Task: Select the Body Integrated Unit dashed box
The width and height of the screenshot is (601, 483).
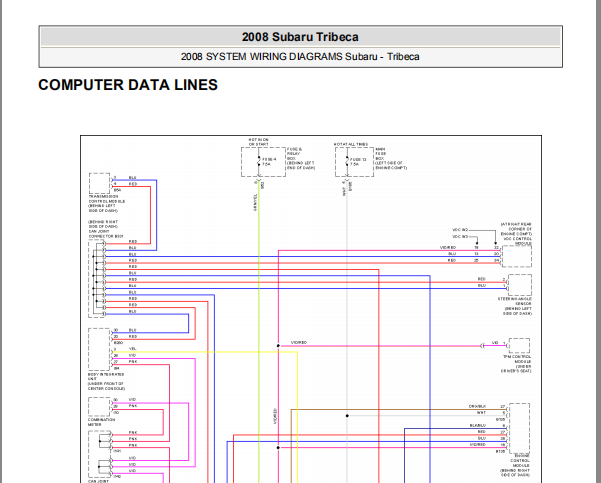Action: coord(99,349)
